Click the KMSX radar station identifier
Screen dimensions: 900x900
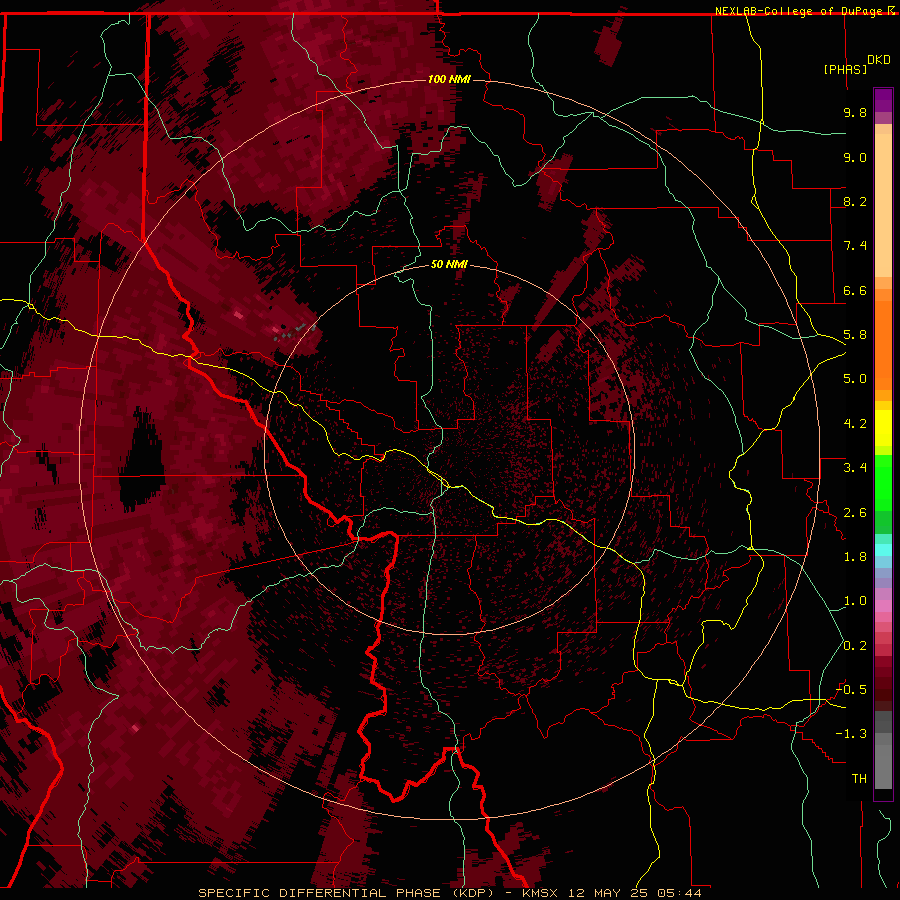tap(540, 893)
